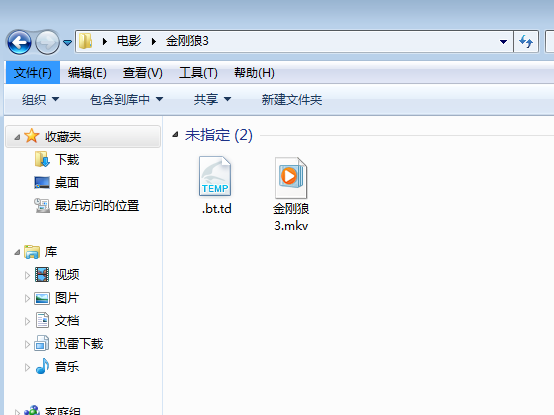Click the 桌面 monitor icon
This screenshot has width=554, height=415.
(x=42, y=183)
